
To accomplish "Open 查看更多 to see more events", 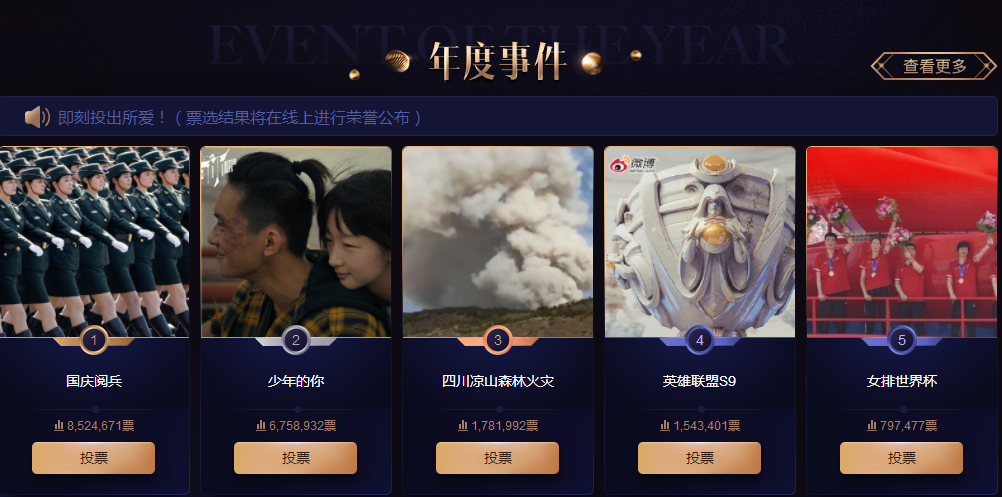I will pyautogui.click(x=934, y=66).
